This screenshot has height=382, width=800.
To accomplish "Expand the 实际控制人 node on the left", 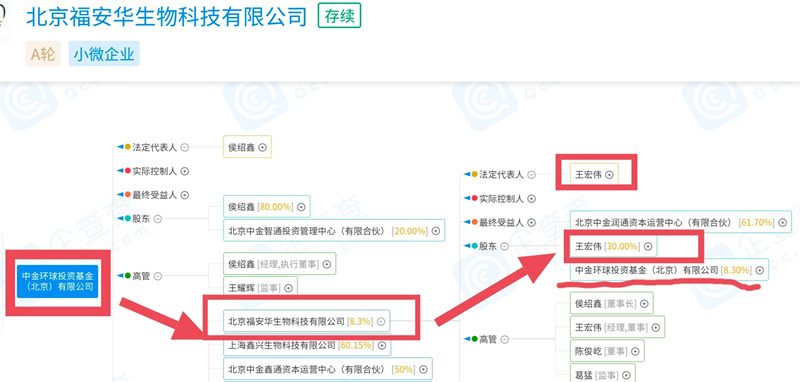I will pyautogui.click(x=185, y=171).
